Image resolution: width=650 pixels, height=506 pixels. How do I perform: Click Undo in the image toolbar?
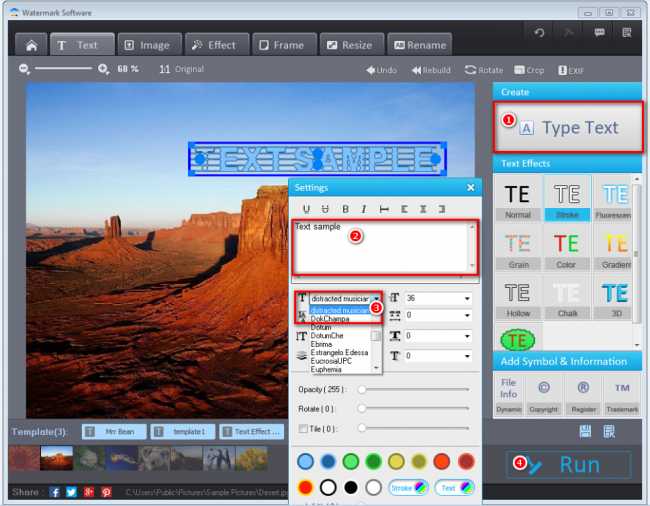[381, 70]
